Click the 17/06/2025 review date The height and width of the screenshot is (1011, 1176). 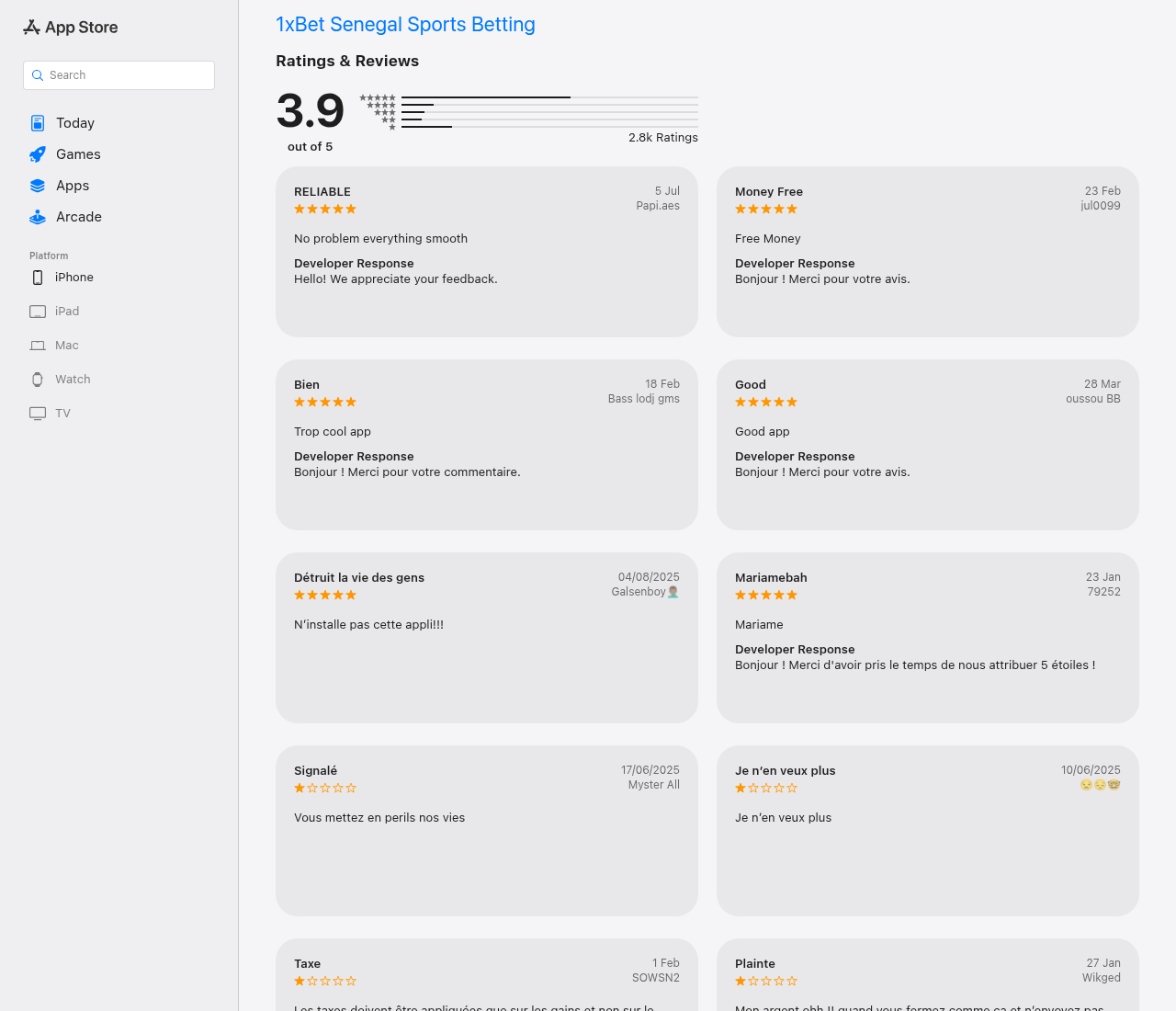(650, 770)
